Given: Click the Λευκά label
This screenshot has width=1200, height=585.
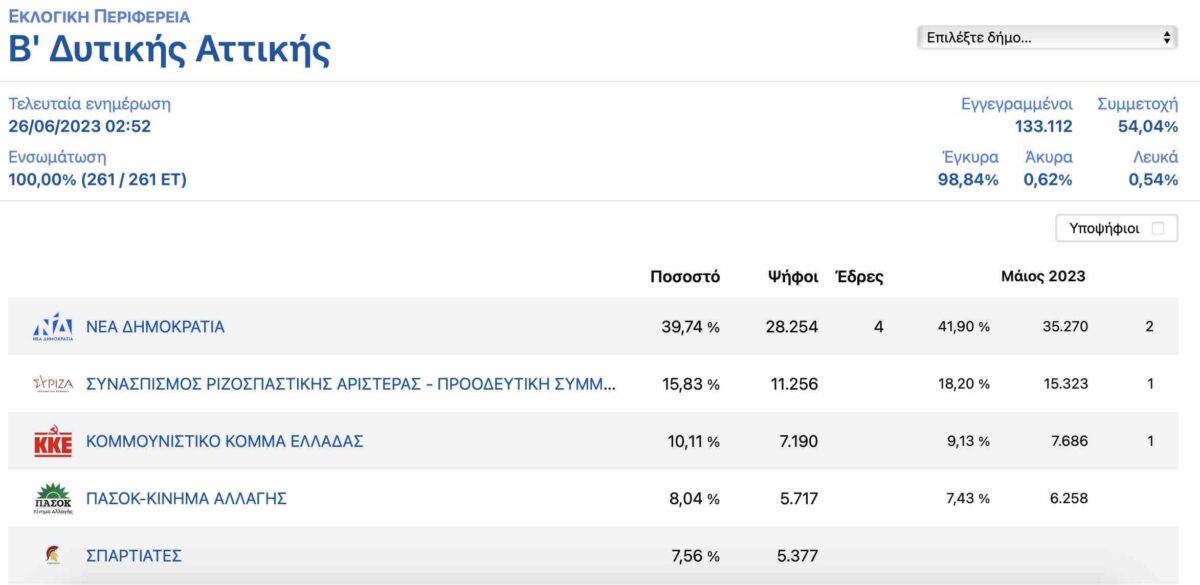Looking at the screenshot, I should [1155, 157].
